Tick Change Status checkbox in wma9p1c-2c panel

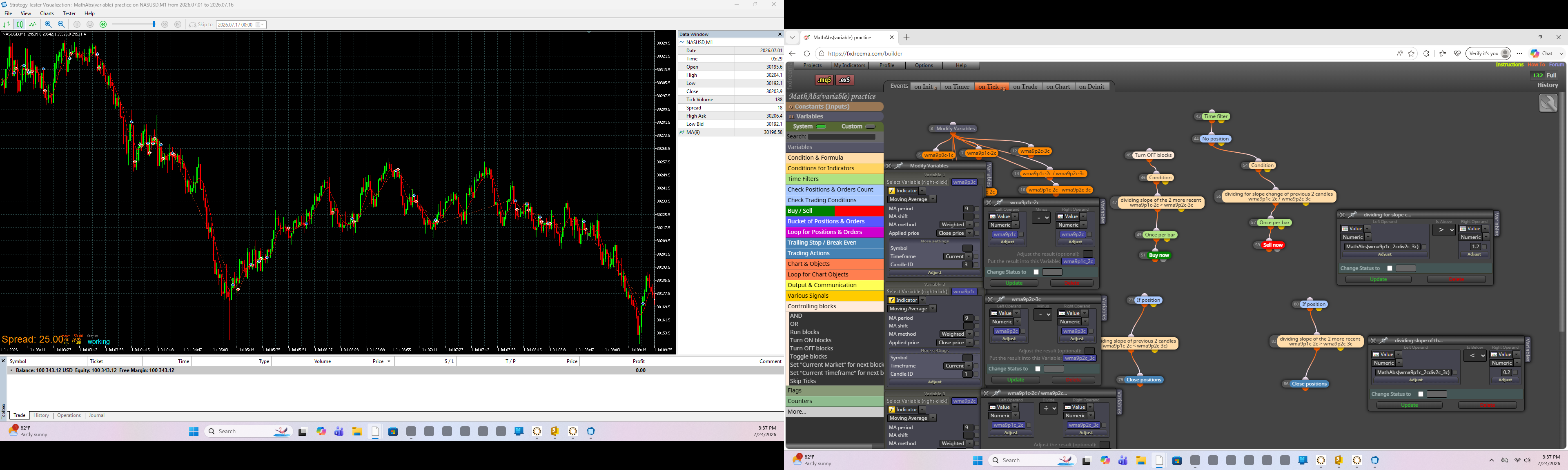pyautogui.click(x=1036, y=272)
